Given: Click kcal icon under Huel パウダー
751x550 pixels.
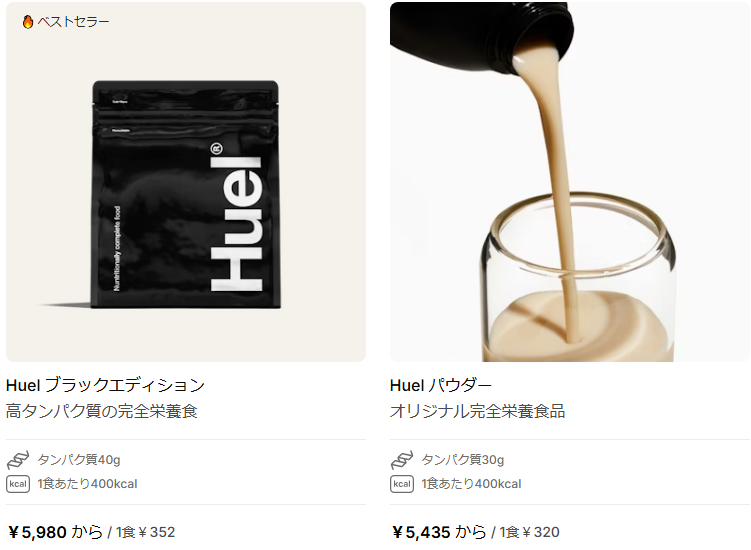Looking at the screenshot, I should 402,484.
